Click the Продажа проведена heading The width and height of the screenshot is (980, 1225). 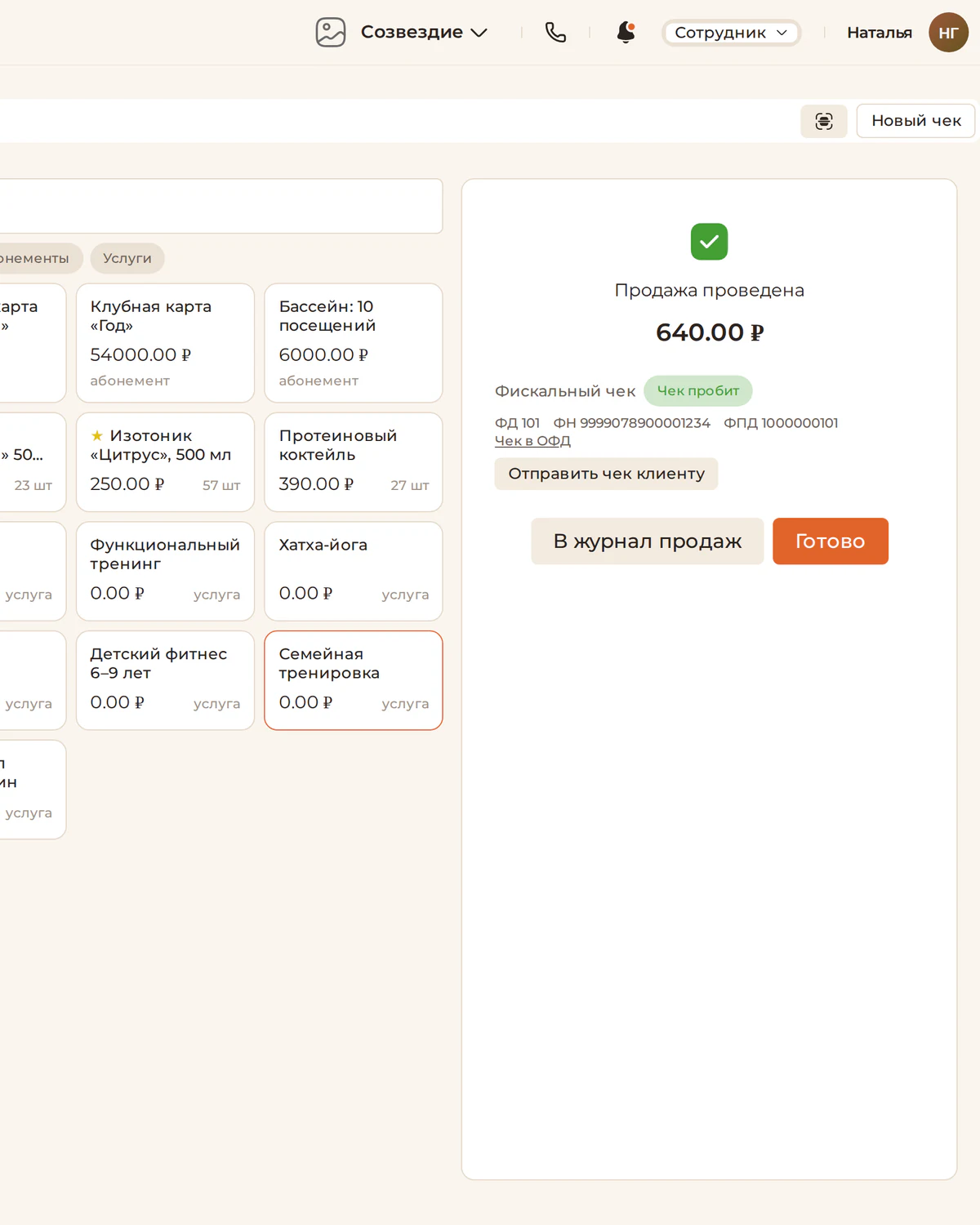click(x=710, y=291)
